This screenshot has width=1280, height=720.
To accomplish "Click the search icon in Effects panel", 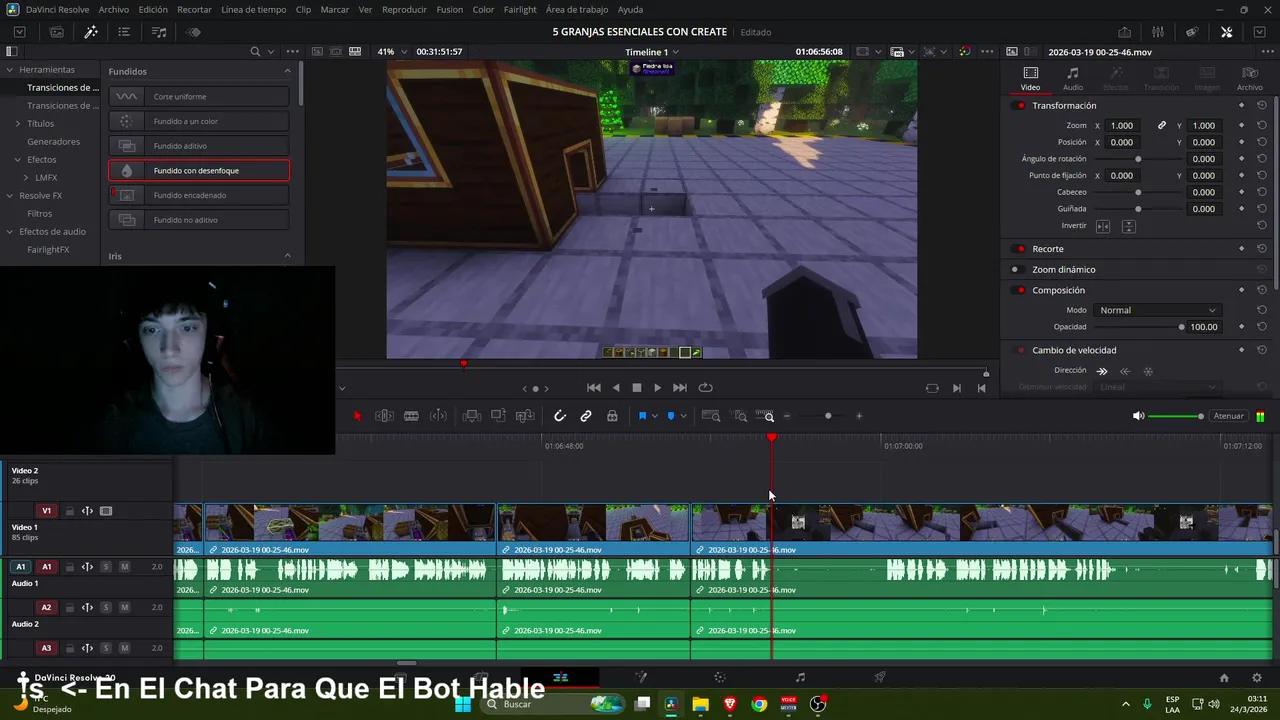I will [255, 52].
